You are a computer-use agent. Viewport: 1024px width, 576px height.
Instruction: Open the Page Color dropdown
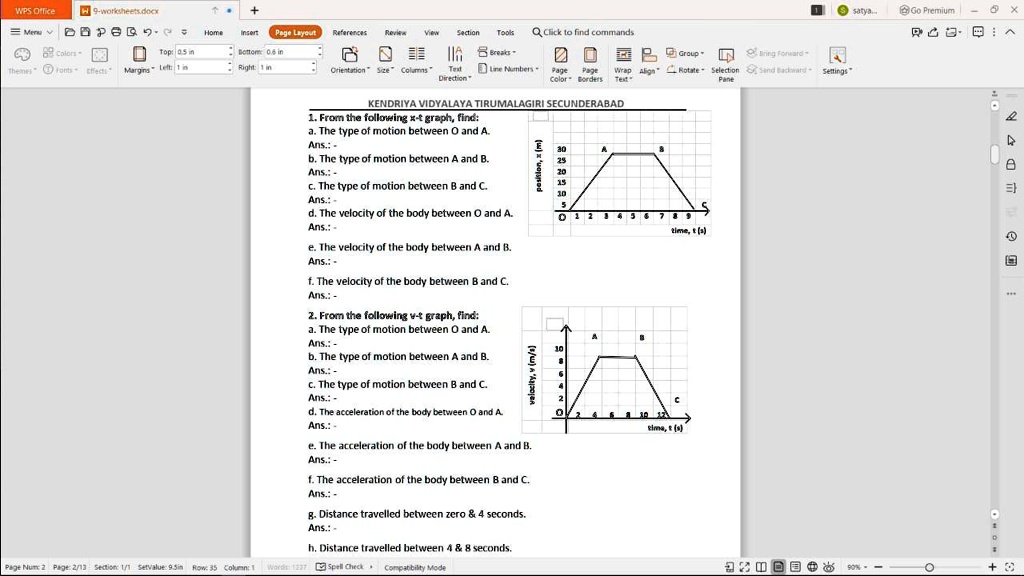[560, 64]
